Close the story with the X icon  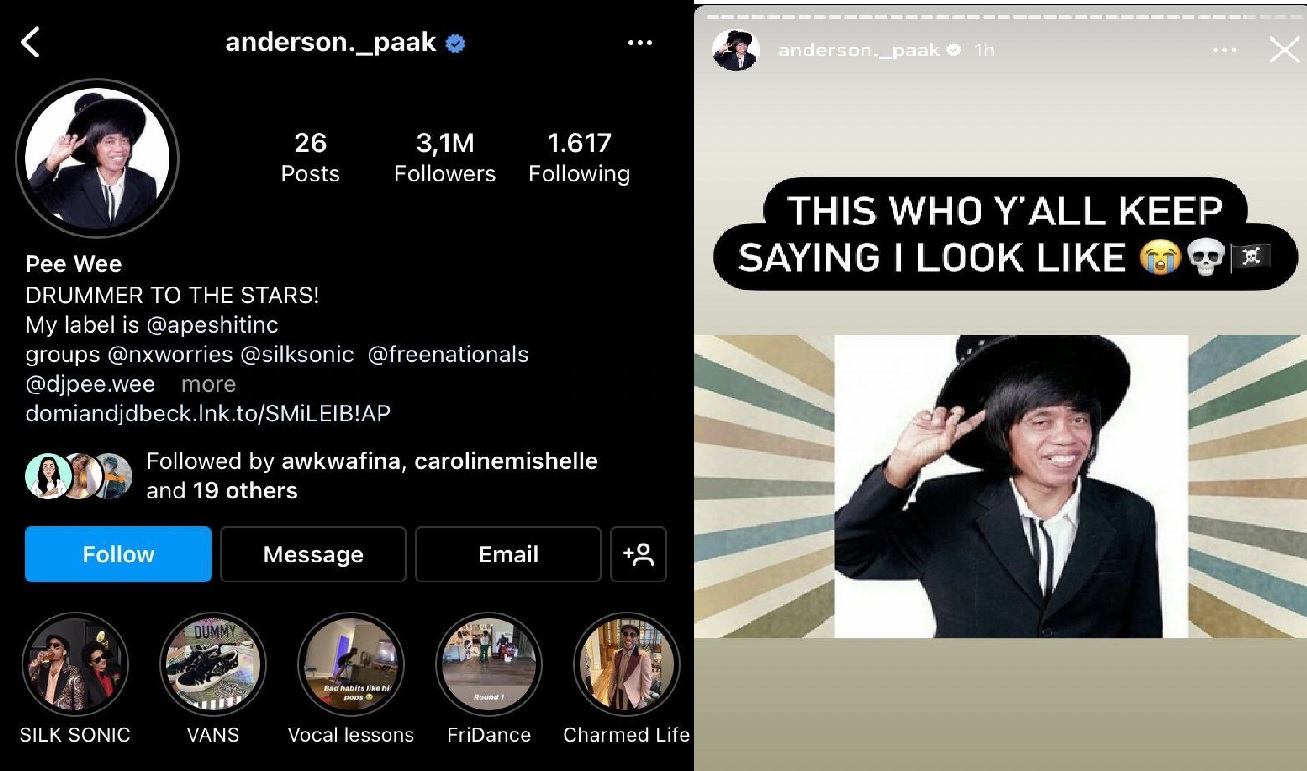1284,49
